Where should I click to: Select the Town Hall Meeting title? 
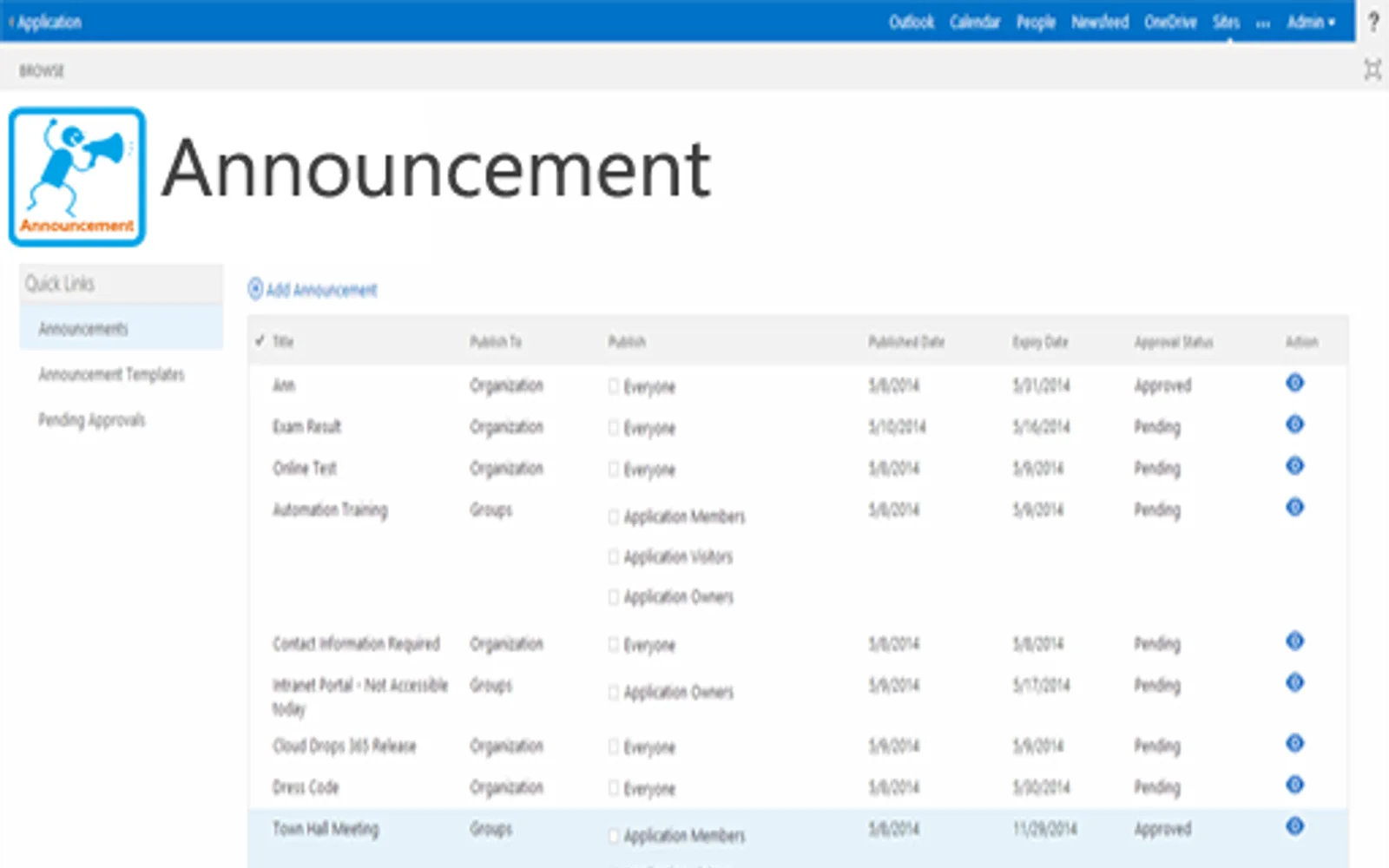click(x=326, y=829)
